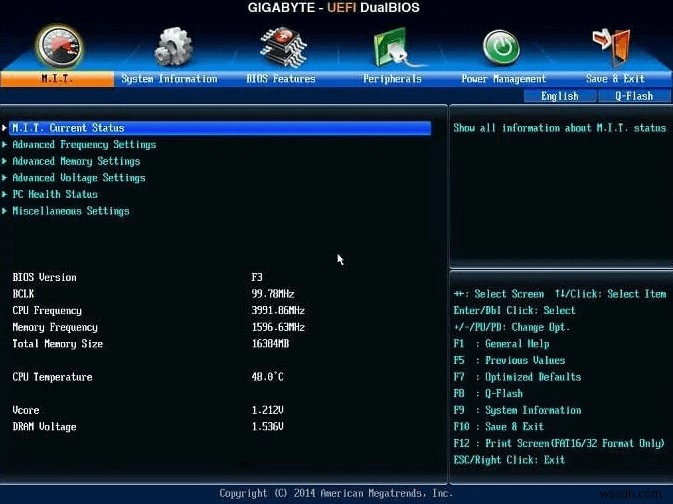The height and width of the screenshot is (504, 673).
Task: Open Advanced Voltage Settings submenu
Action: tap(79, 178)
